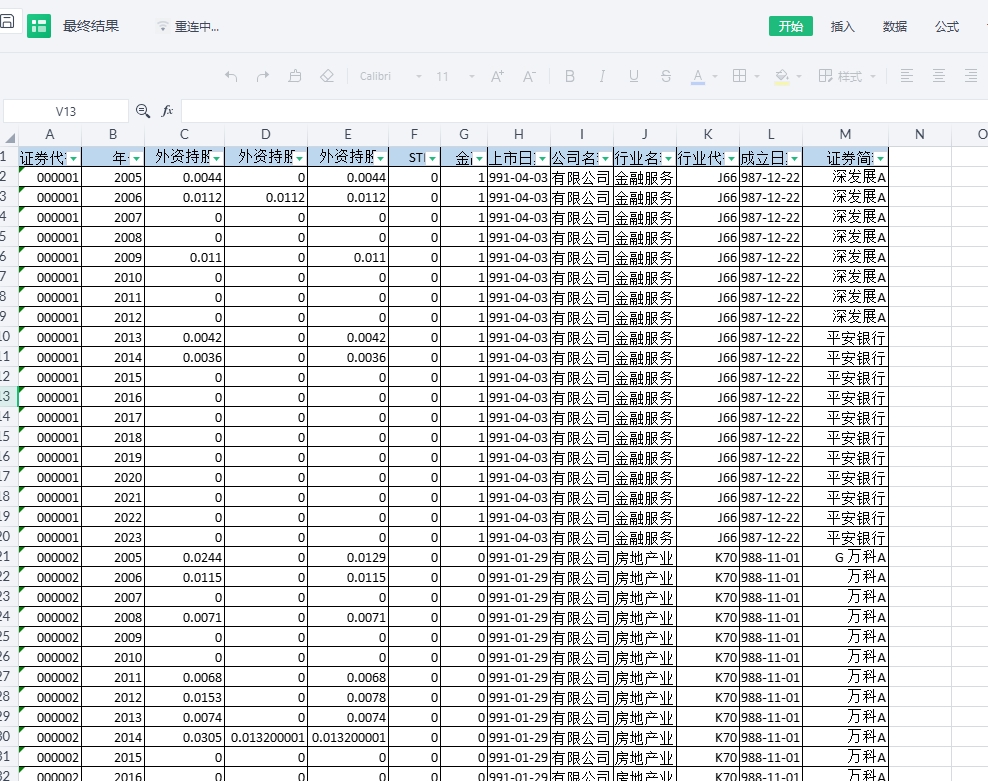The image size is (988, 781).
Task: Switch to the 公式 tab
Action: (947, 26)
